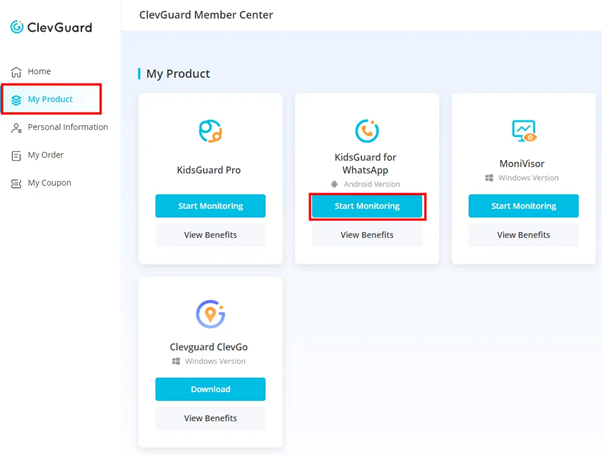The height and width of the screenshot is (456, 602).
Task: Click the Windows icon under MoniVisor
Action: [x=489, y=178]
